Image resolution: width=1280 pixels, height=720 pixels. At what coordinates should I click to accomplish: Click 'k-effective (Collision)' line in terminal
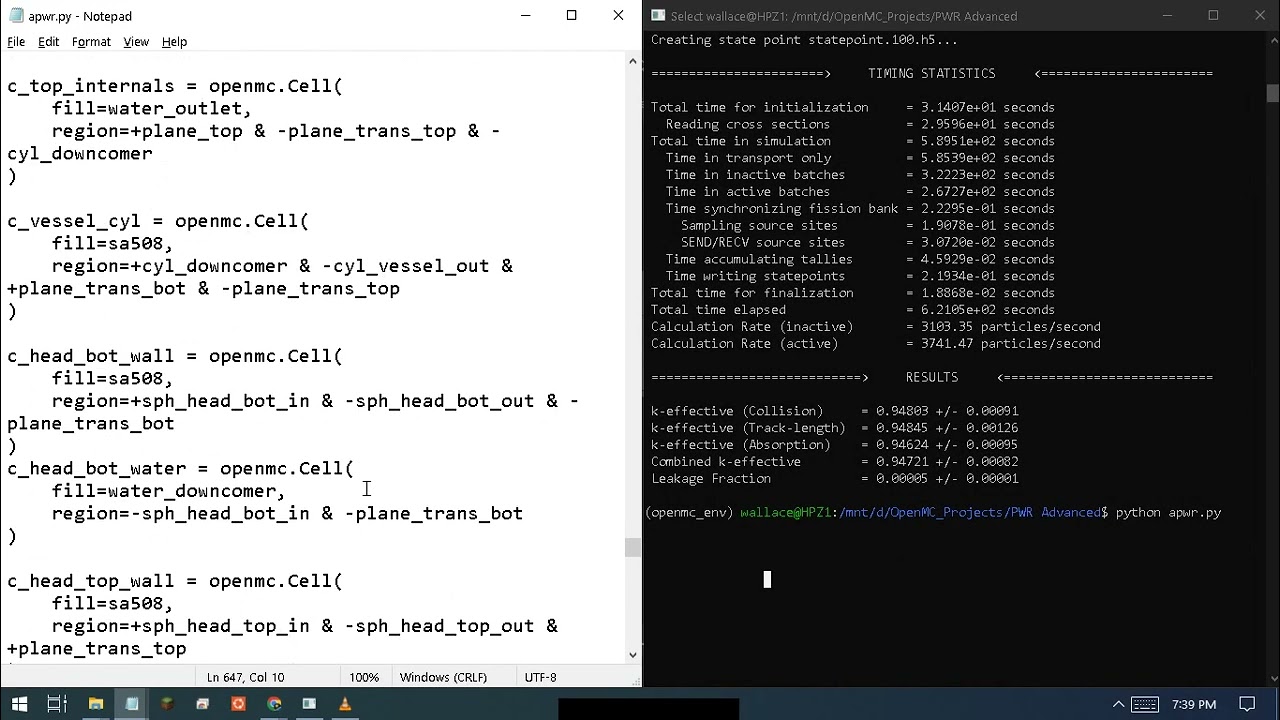834,410
